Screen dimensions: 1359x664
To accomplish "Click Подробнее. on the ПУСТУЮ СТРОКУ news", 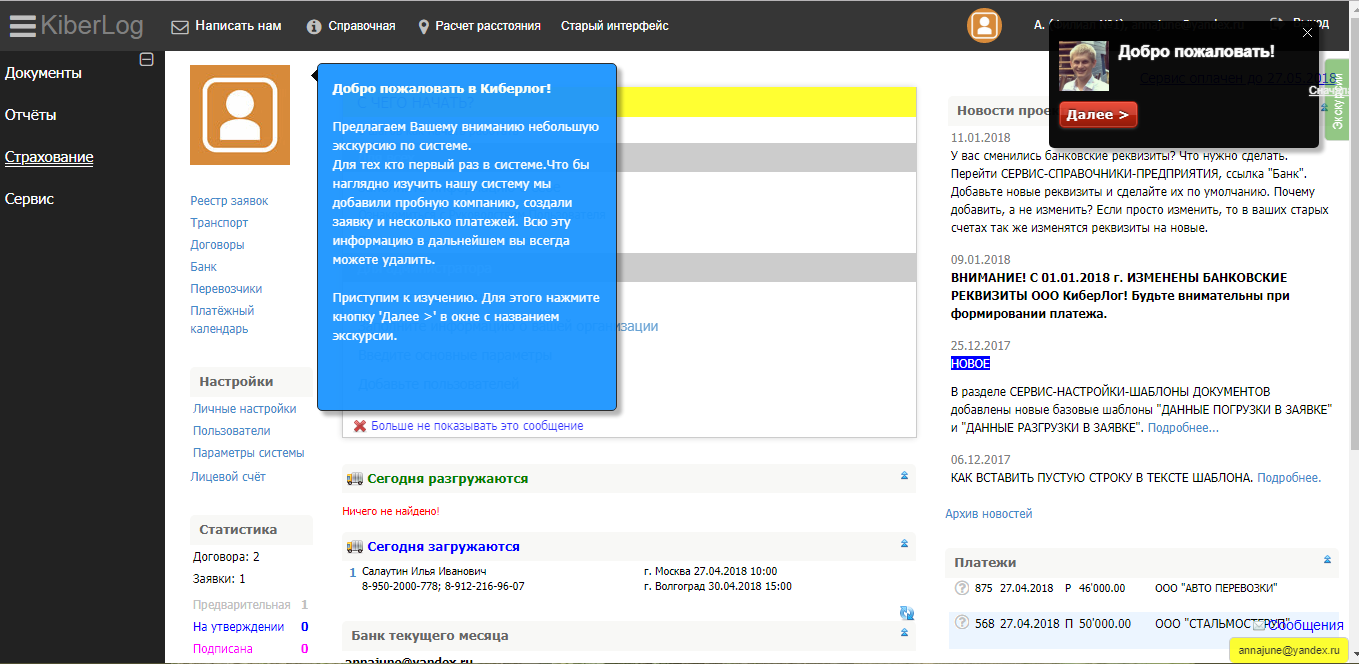I will coord(1289,478).
